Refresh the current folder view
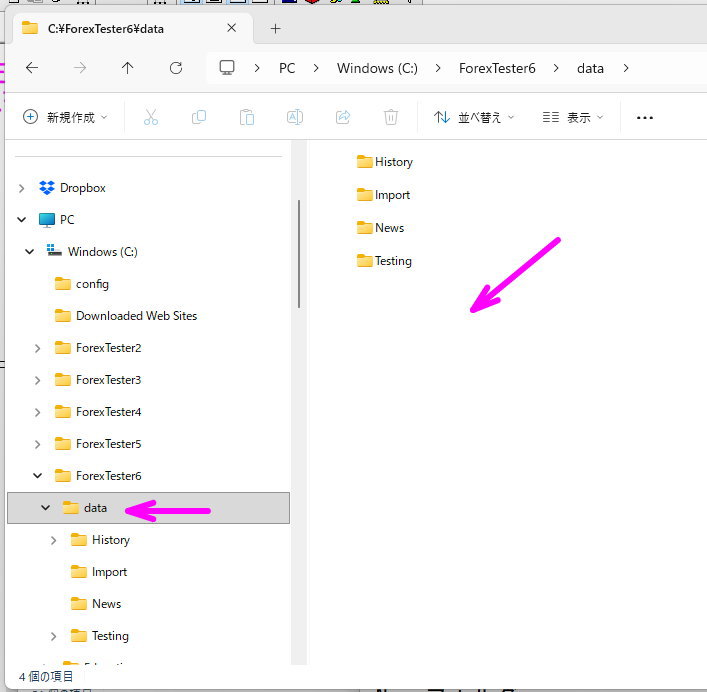Viewport: 707px width, 692px height. [x=176, y=68]
